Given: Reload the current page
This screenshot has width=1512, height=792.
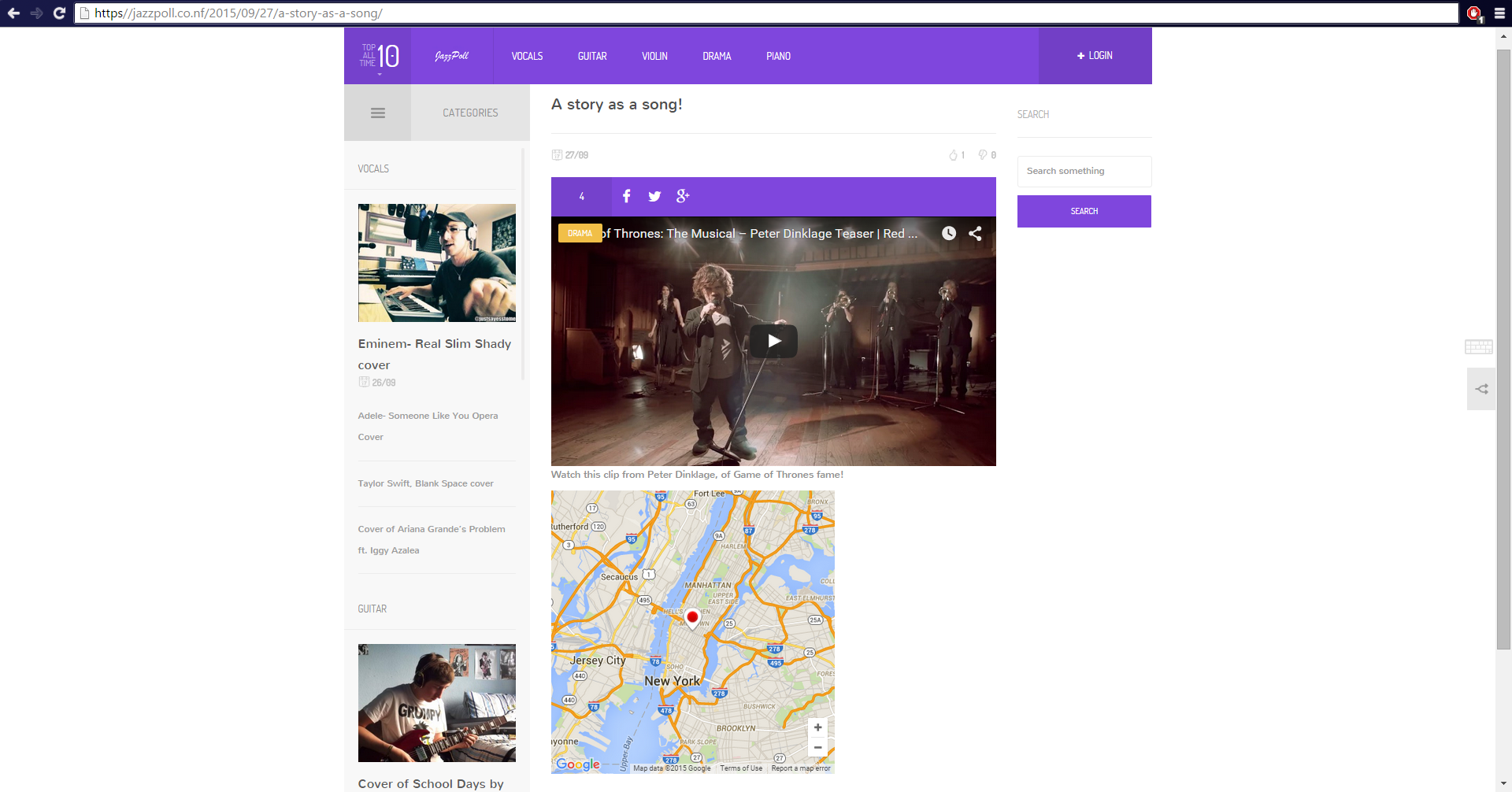Looking at the screenshot, I should point(59,13).
